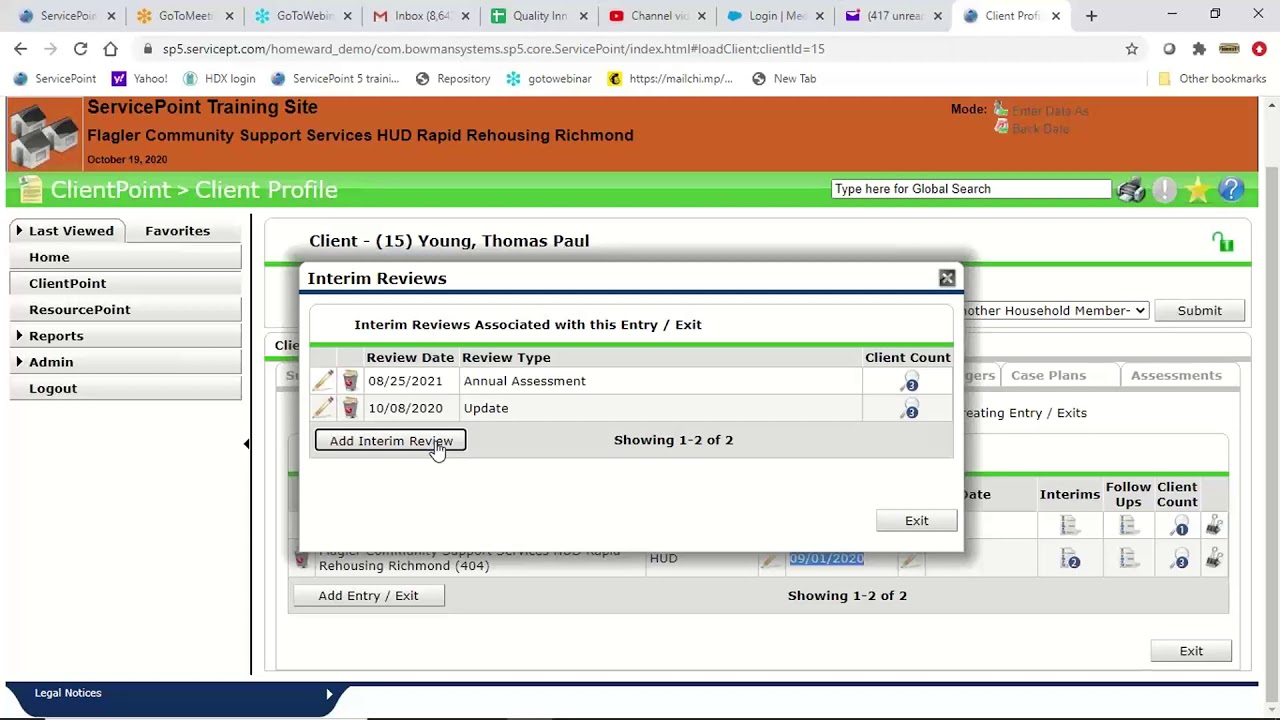This screenshot has height=720, width=1280.
Task: Collapse the left navigation panel arrow
Action: click(247, 443)
